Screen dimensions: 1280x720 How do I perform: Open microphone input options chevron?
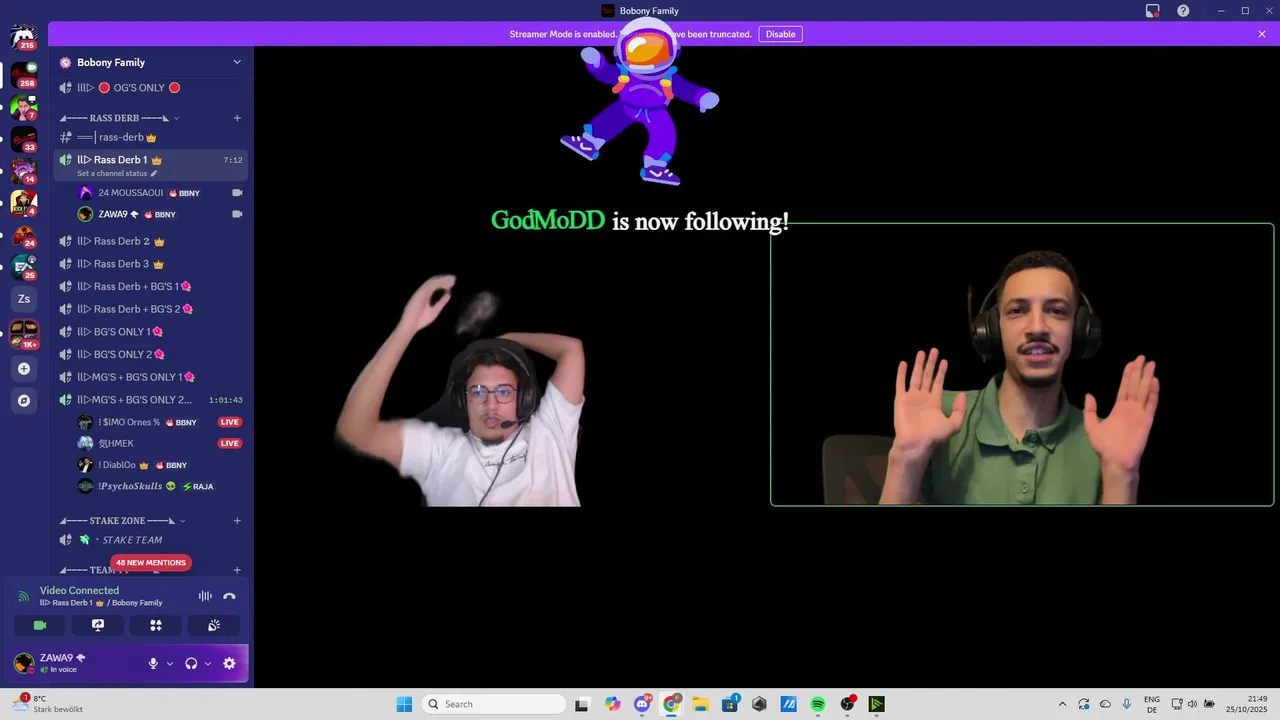[x=169, y=663]
